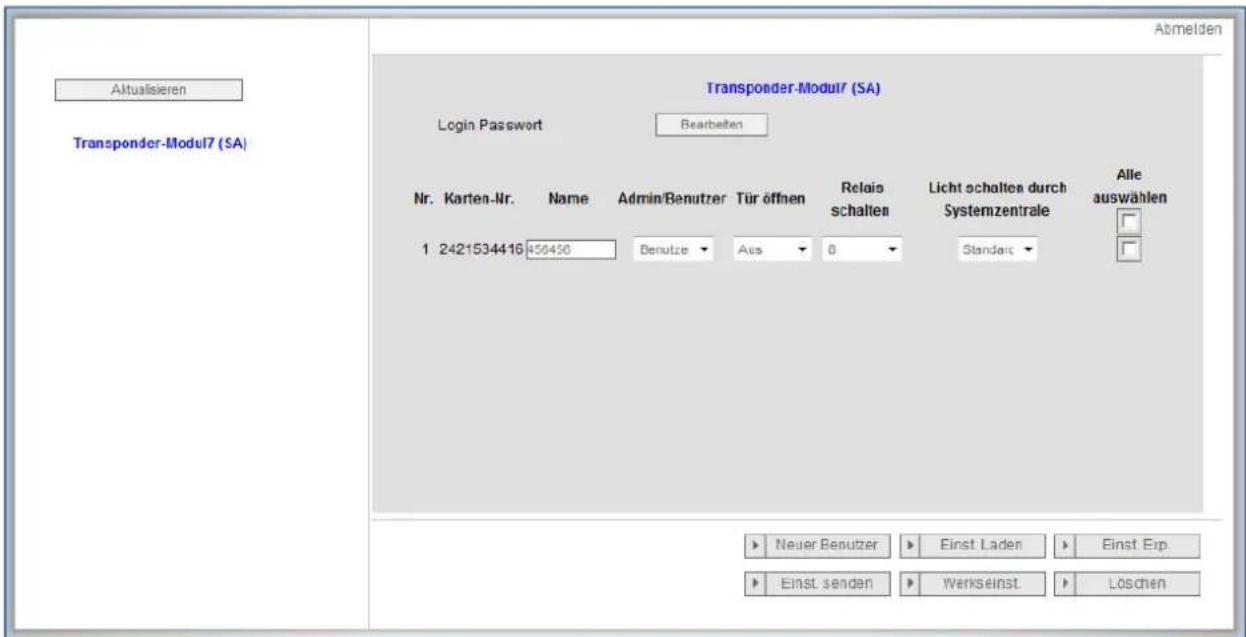Image resolution: width=1246 pixels, height=637 pixels.
Task: Click arrow icon beside Einst. senden
Action: tap(757, 582)
